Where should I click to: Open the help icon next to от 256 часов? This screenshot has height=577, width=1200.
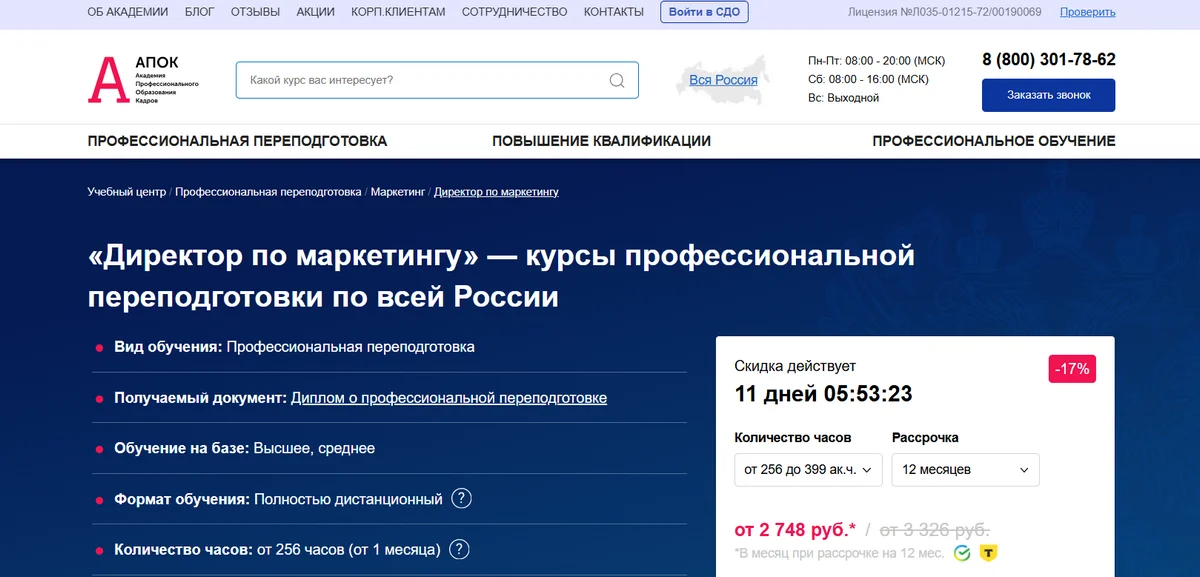pos(459,549)
